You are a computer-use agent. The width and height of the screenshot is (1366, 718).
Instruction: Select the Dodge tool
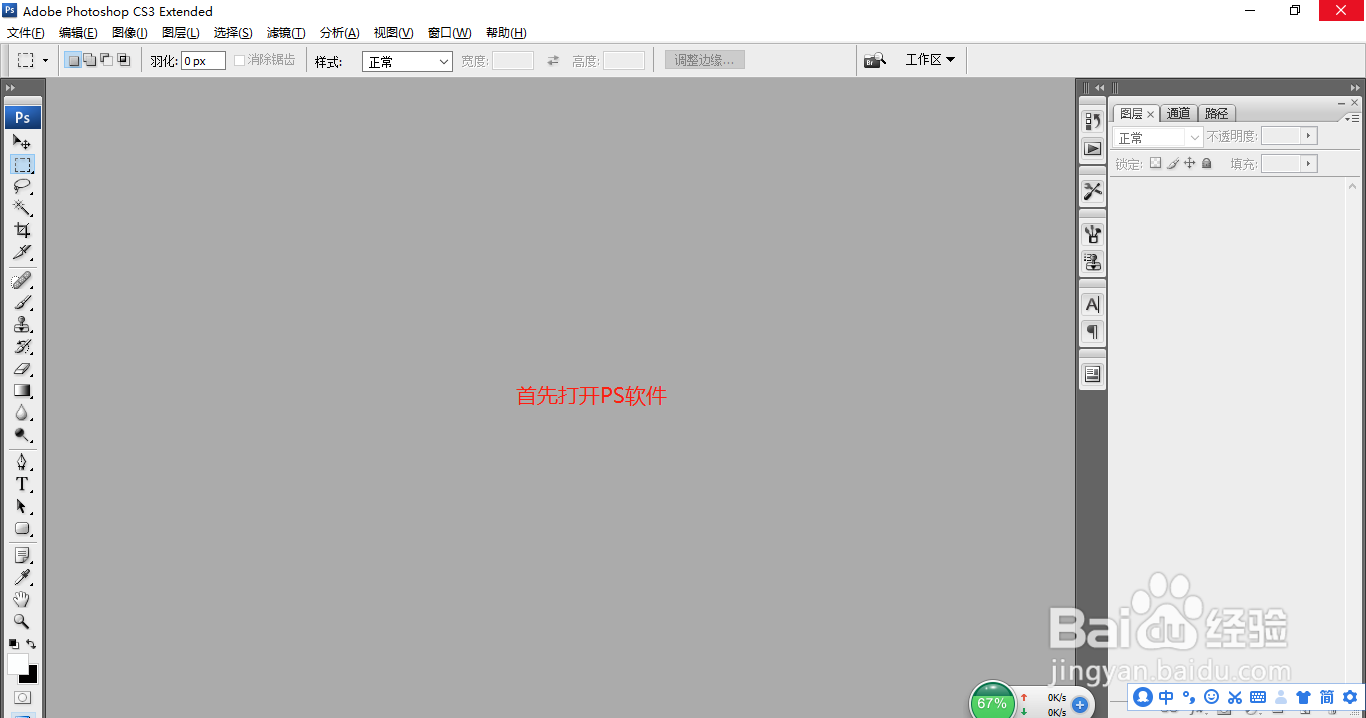click(22, 435)
